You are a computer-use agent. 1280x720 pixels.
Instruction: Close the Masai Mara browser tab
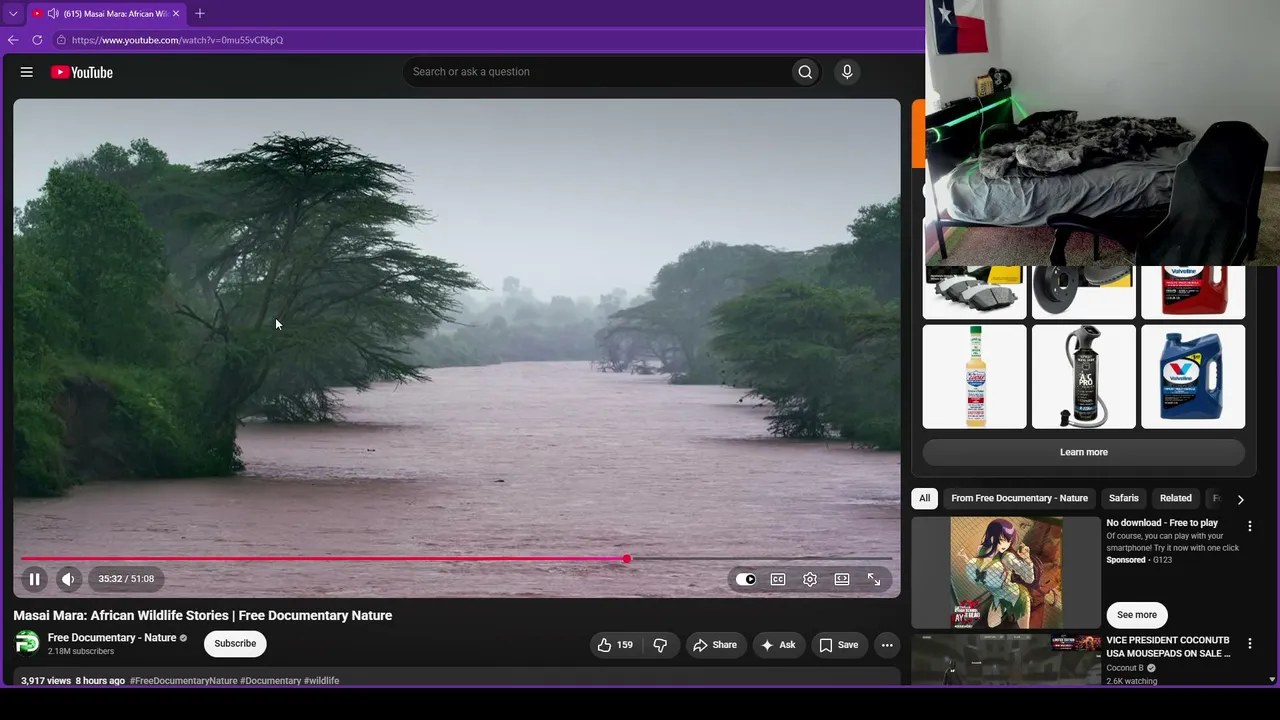176,14
